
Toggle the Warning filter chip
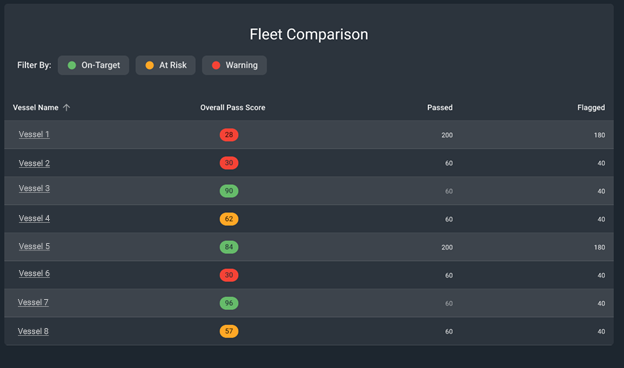tap(234, 65)
